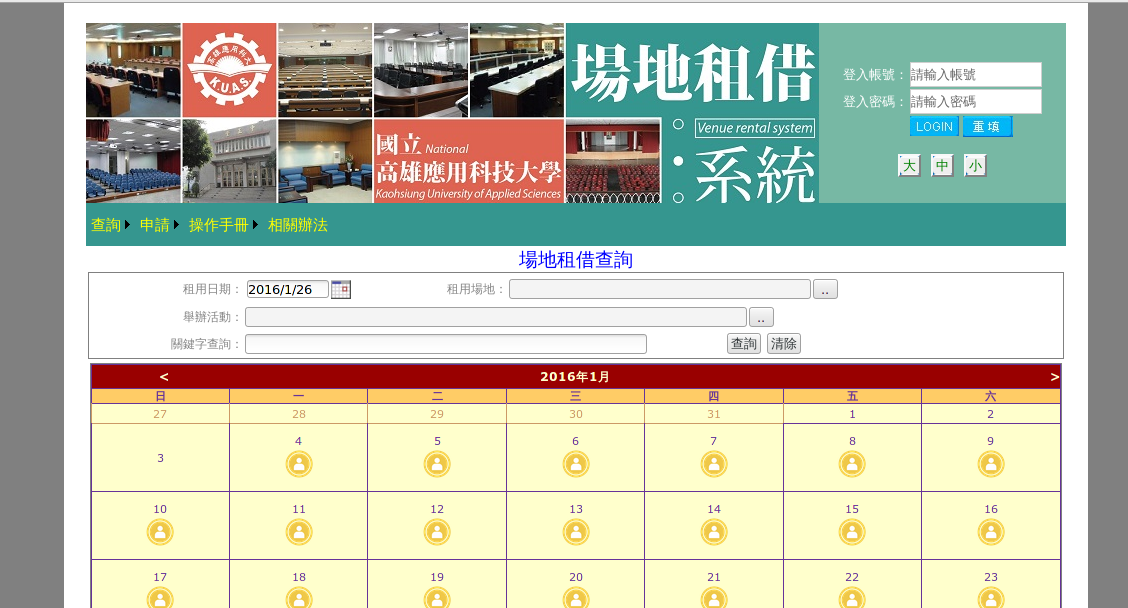Image resolution: width=1128 pixels, height=608 pixels.
Task: Click the blue sofa lounge photo
Action: (325, 161)
